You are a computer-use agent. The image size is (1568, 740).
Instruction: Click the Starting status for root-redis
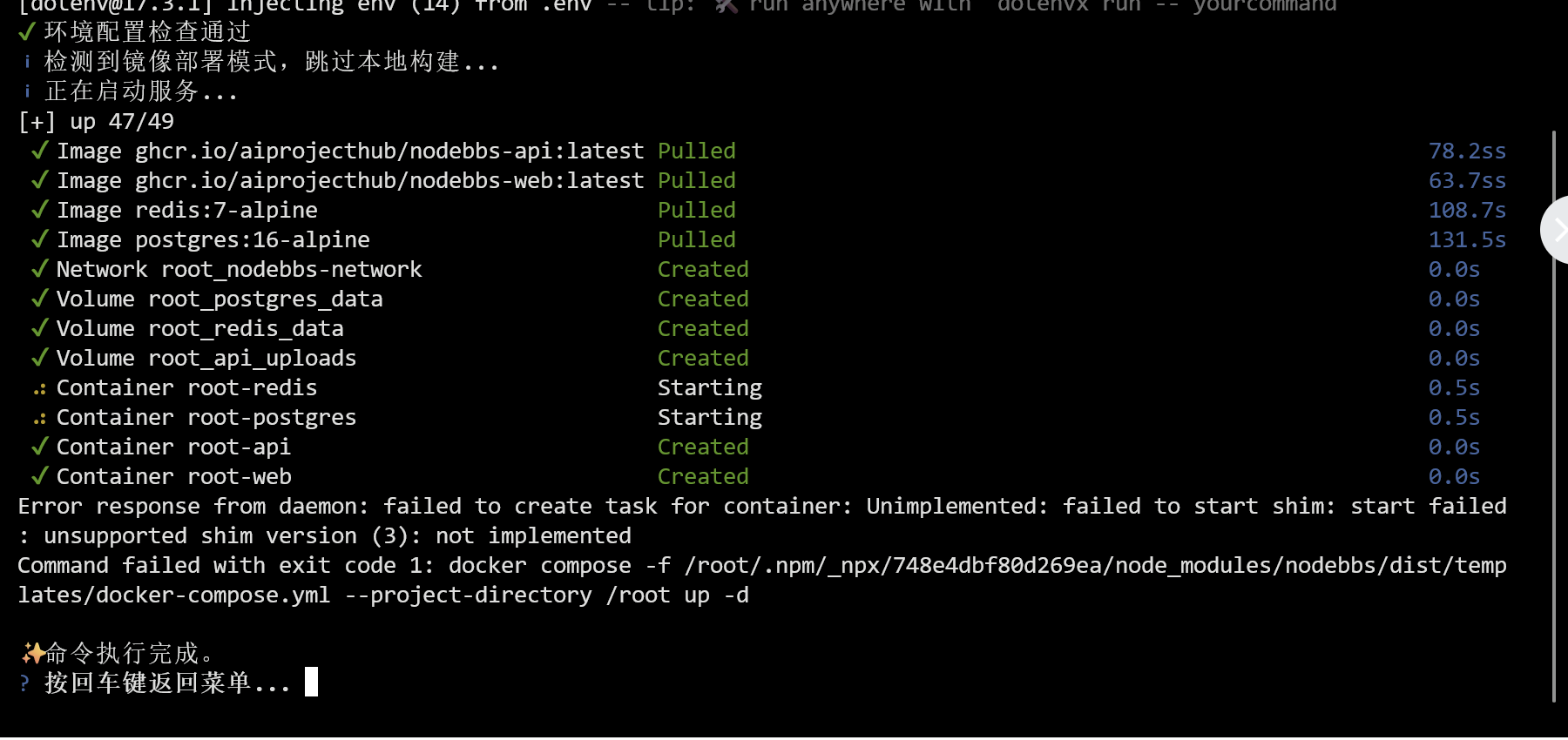(709, 388)
